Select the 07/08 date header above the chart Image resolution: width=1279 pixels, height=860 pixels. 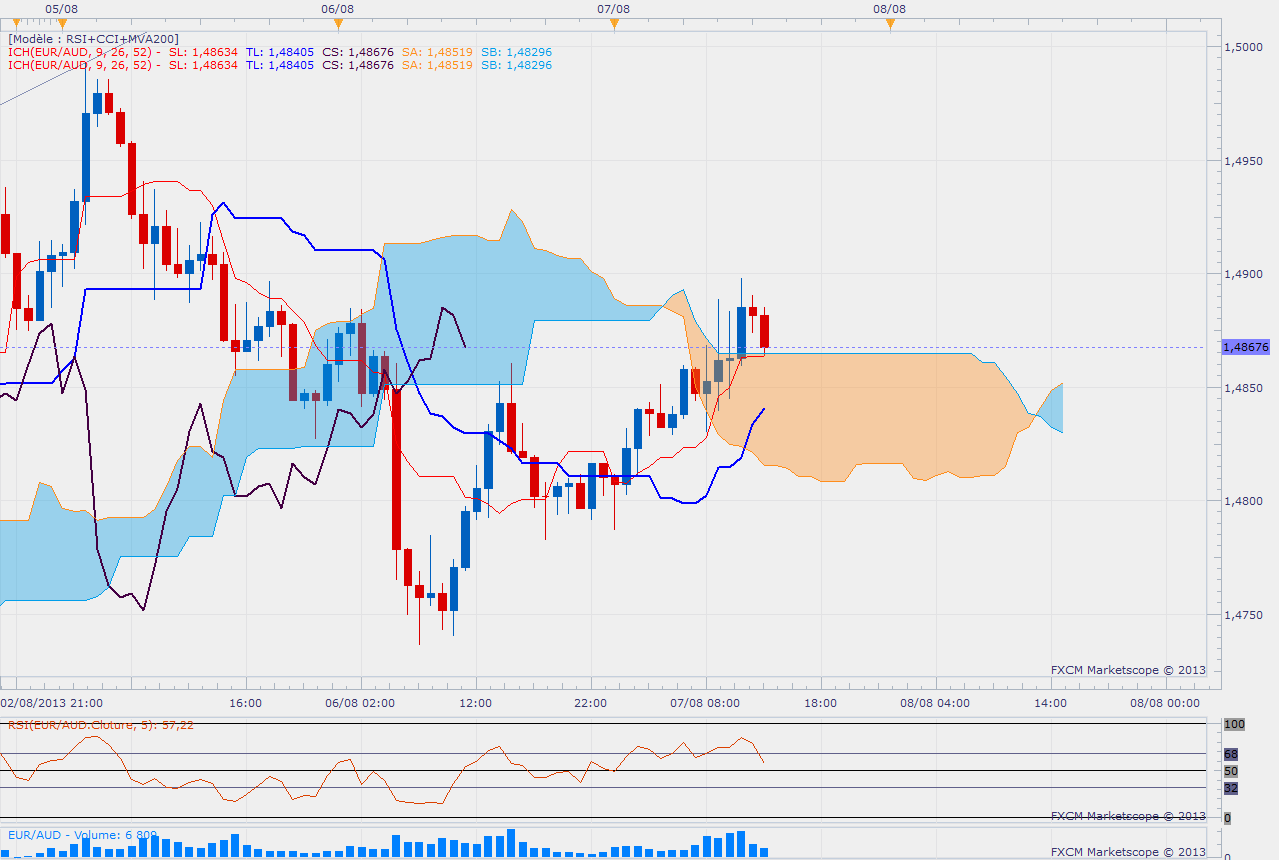[614, 8]
